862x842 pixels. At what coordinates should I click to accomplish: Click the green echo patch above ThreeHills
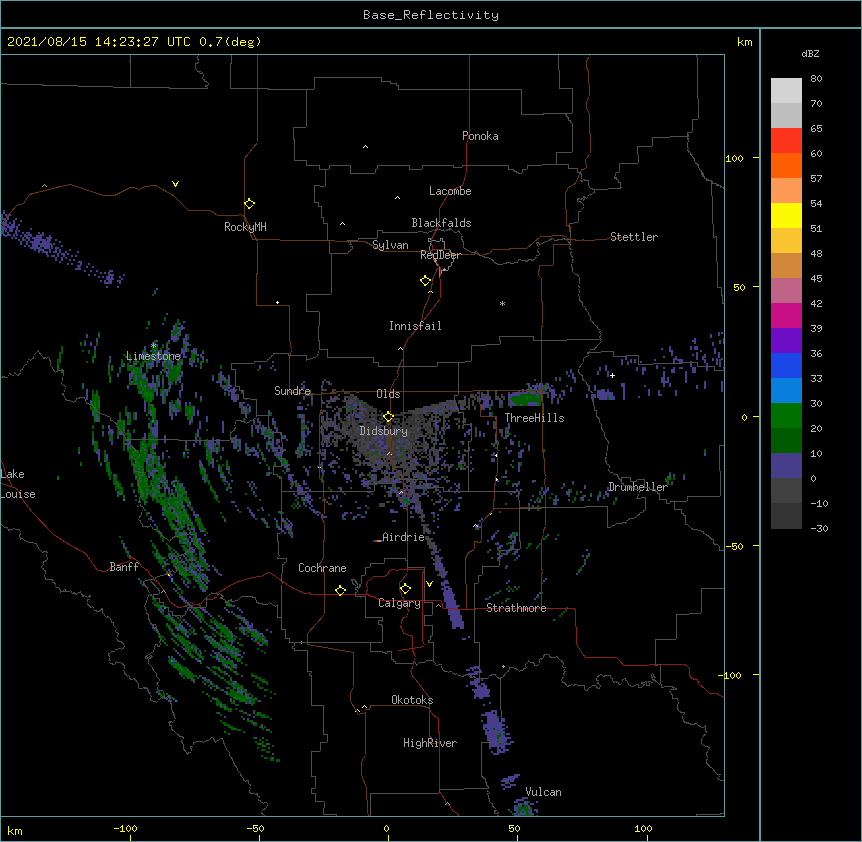pos(525,398)
